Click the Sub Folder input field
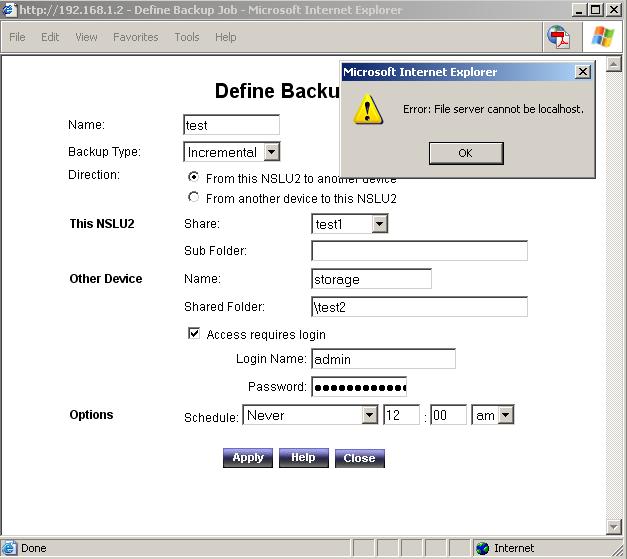Image resolution: width=627 pixels, height=559 pixels. [x=419, y=251]
